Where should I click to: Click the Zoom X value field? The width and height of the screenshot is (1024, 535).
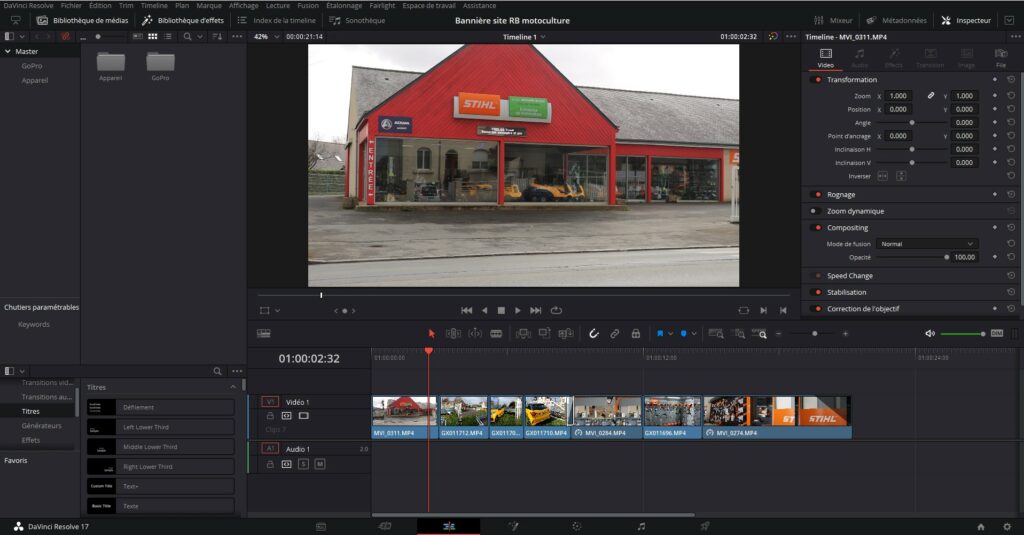[899, 95]
